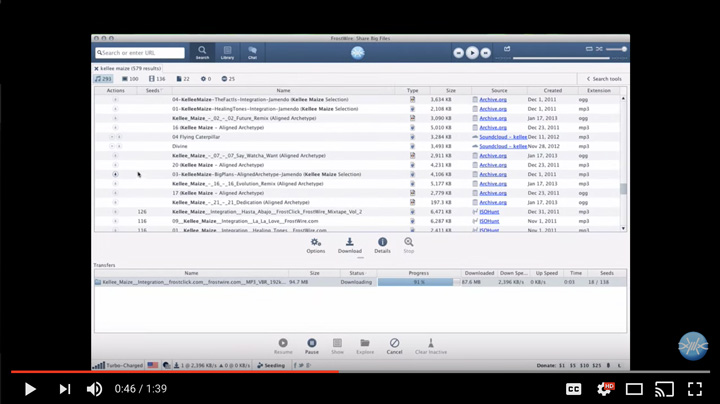Select the Kellee_Maize__Integration transfer row

(360, 282)
